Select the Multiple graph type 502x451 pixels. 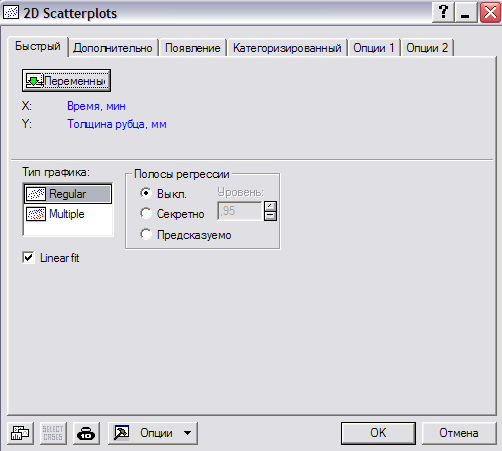pos(68,214)
